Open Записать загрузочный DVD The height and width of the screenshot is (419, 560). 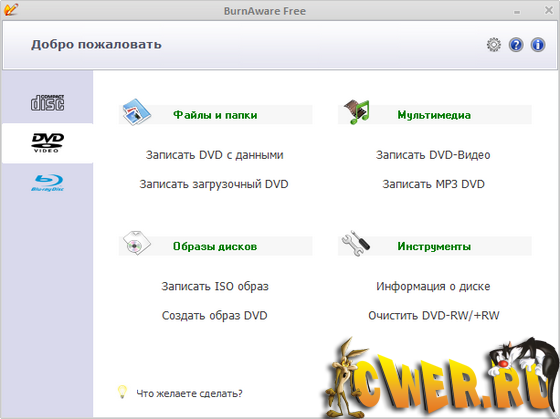coord(214,184)
